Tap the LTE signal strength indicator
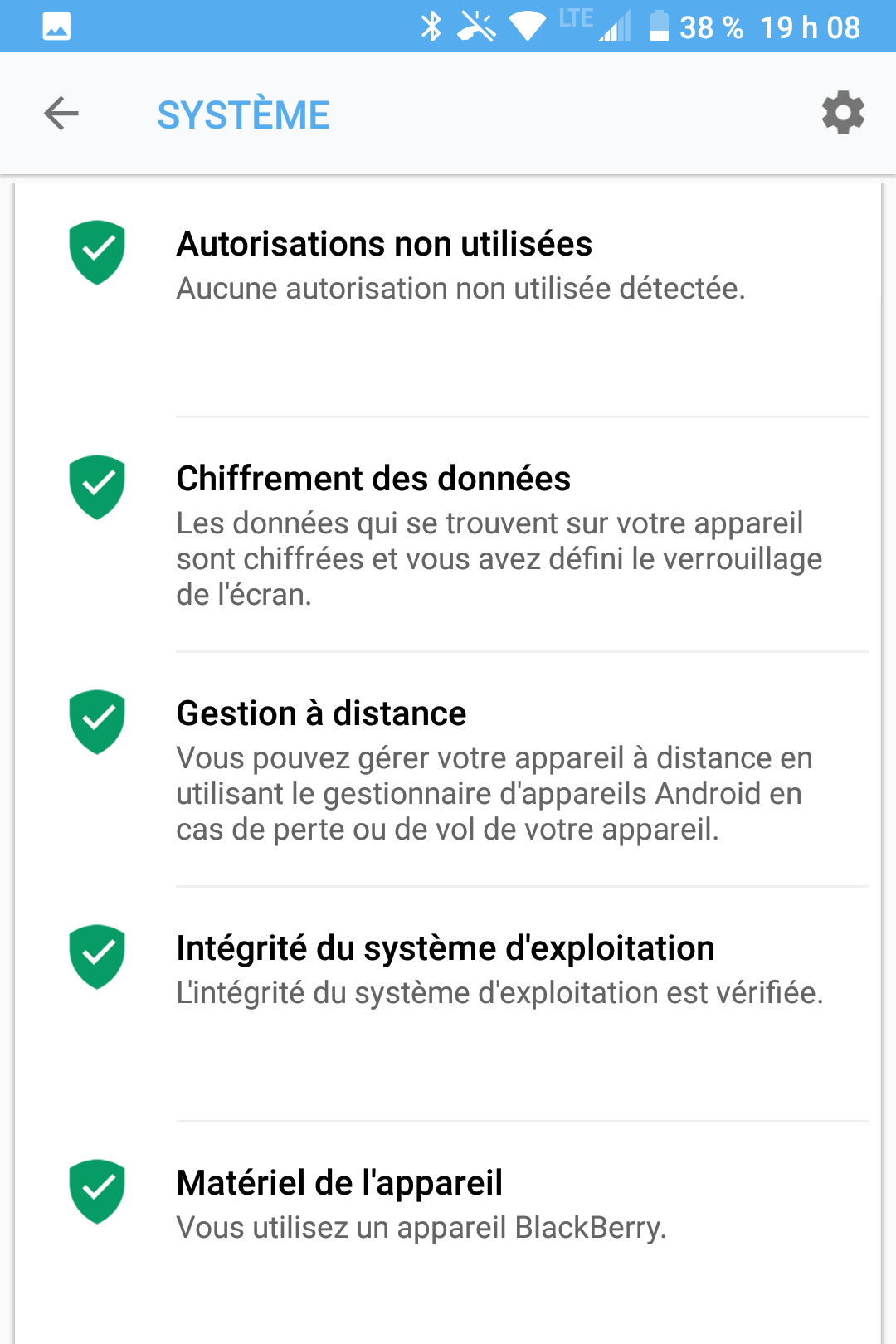 [x=614, y=27]
